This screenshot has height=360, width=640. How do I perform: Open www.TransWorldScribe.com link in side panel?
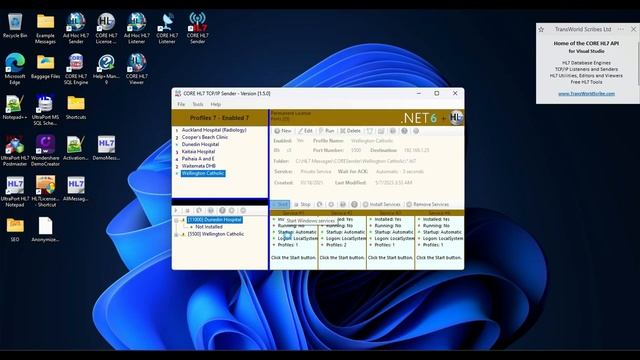(586, 93)
